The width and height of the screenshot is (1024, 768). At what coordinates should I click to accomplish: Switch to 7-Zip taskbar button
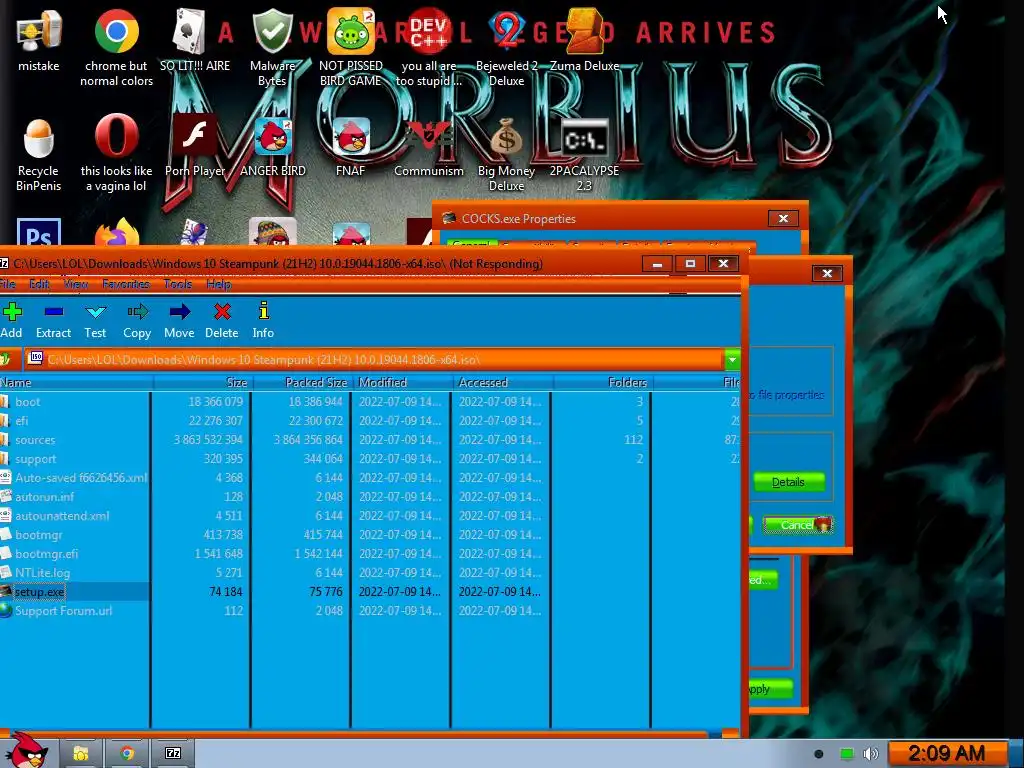tap(173, 754)
